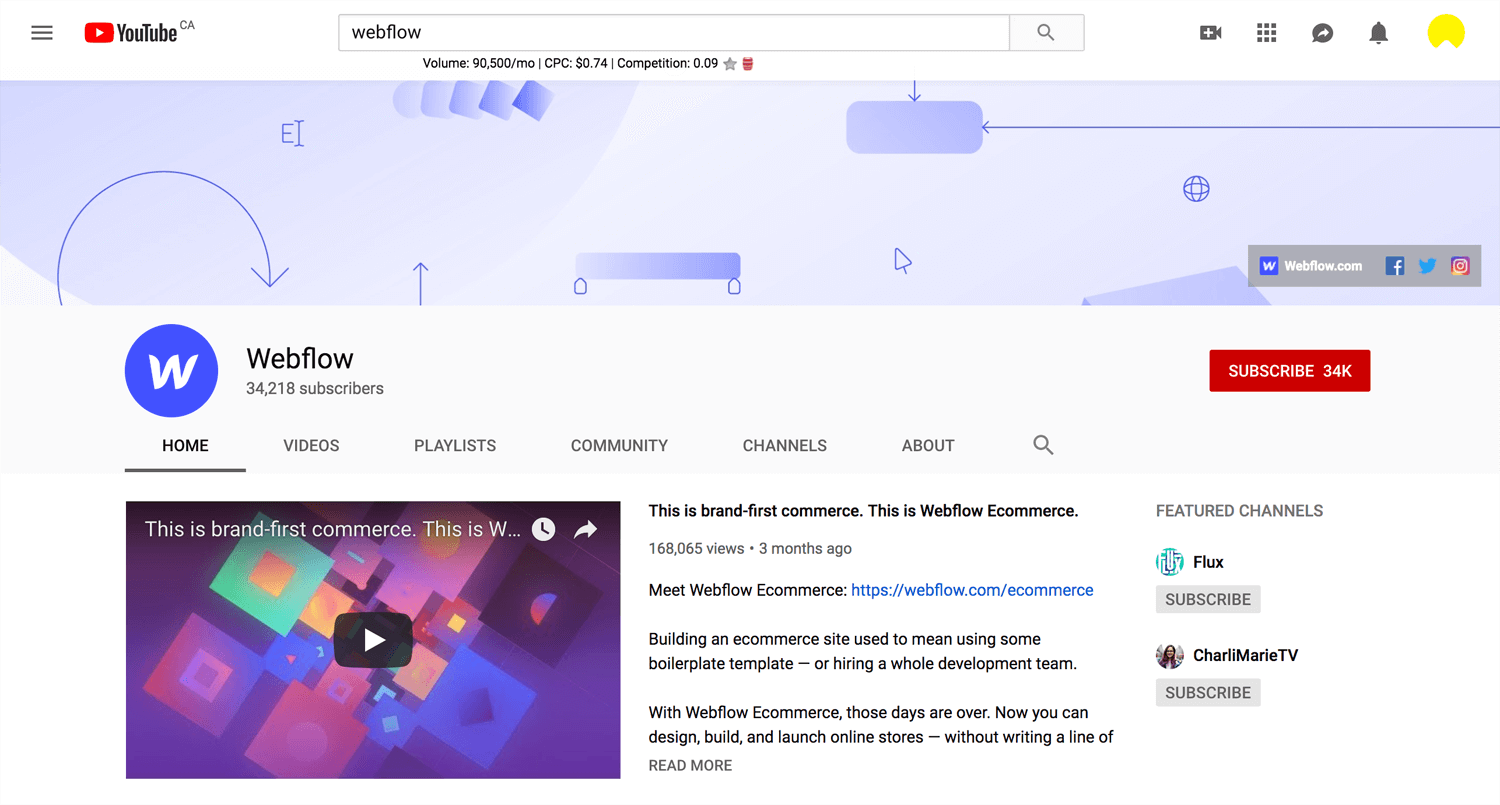This screenshot has width=1500, height=805.
Task: Subscribe to the Webflow channel
Action: point(1290,371)
